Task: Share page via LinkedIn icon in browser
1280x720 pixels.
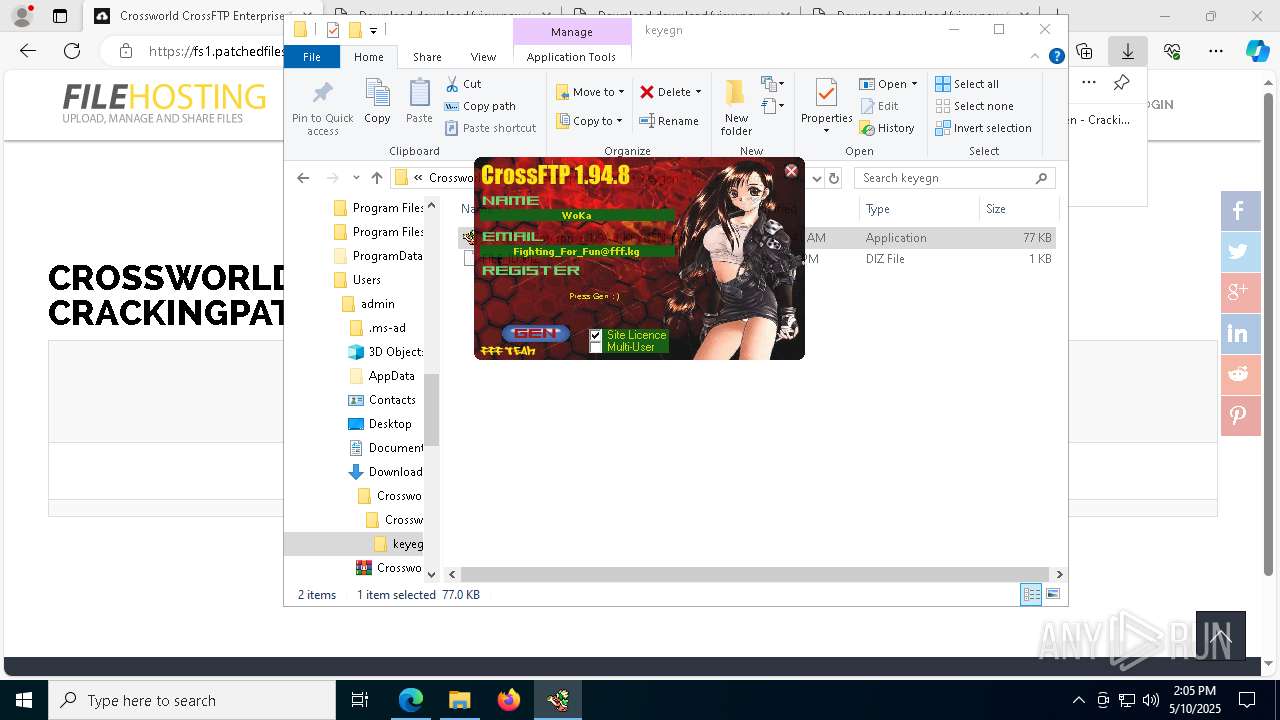Action: point(1238,334)
